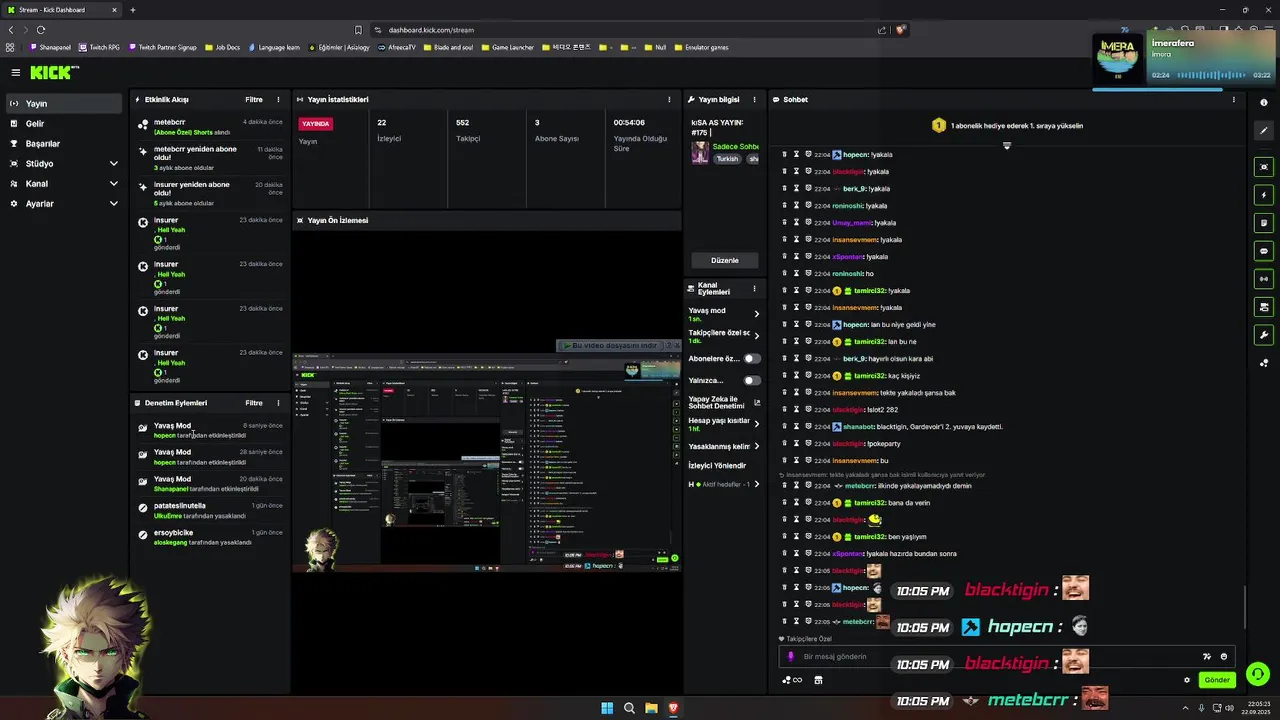The image size is (1280, 720).
Task: Toggle the activity feed lightning icon in right sidebar
Action: coord(1264,195)
